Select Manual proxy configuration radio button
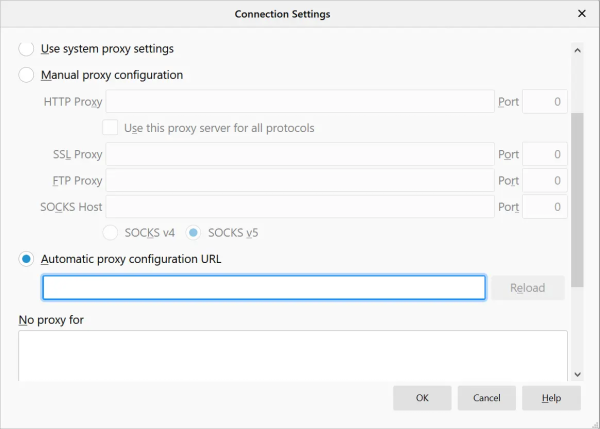Screen dimensions: 600x429 (27, 75)
